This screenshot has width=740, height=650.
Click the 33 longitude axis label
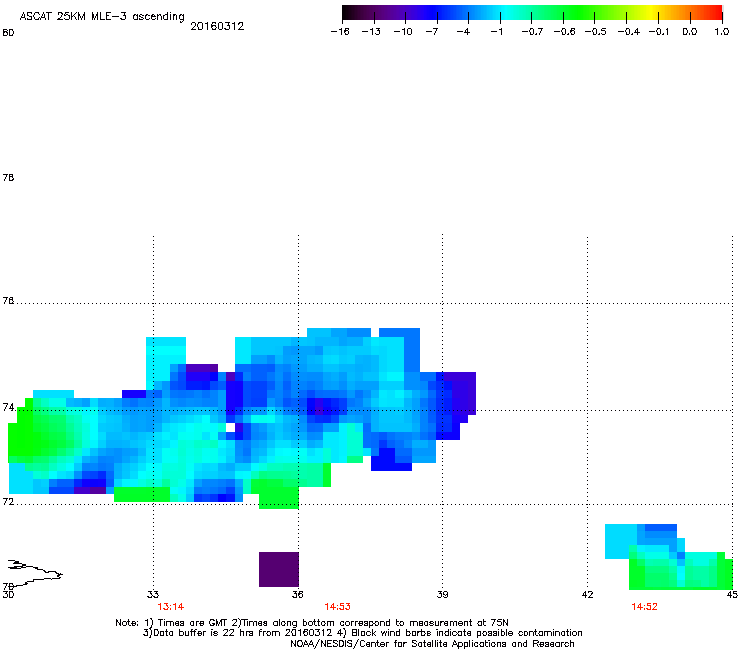pos(153,594)
